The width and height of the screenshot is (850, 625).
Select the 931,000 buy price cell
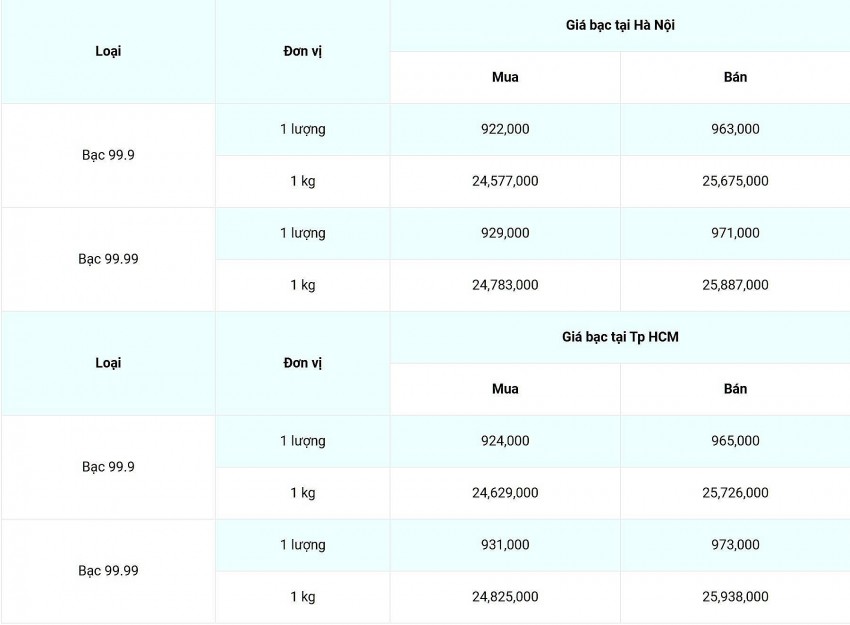click(505, 545)
